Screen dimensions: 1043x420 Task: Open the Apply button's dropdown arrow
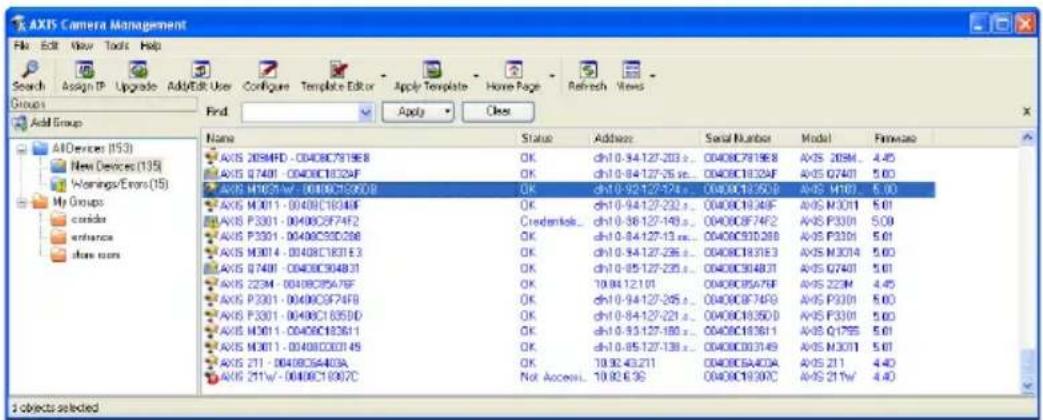coord(448,112)
